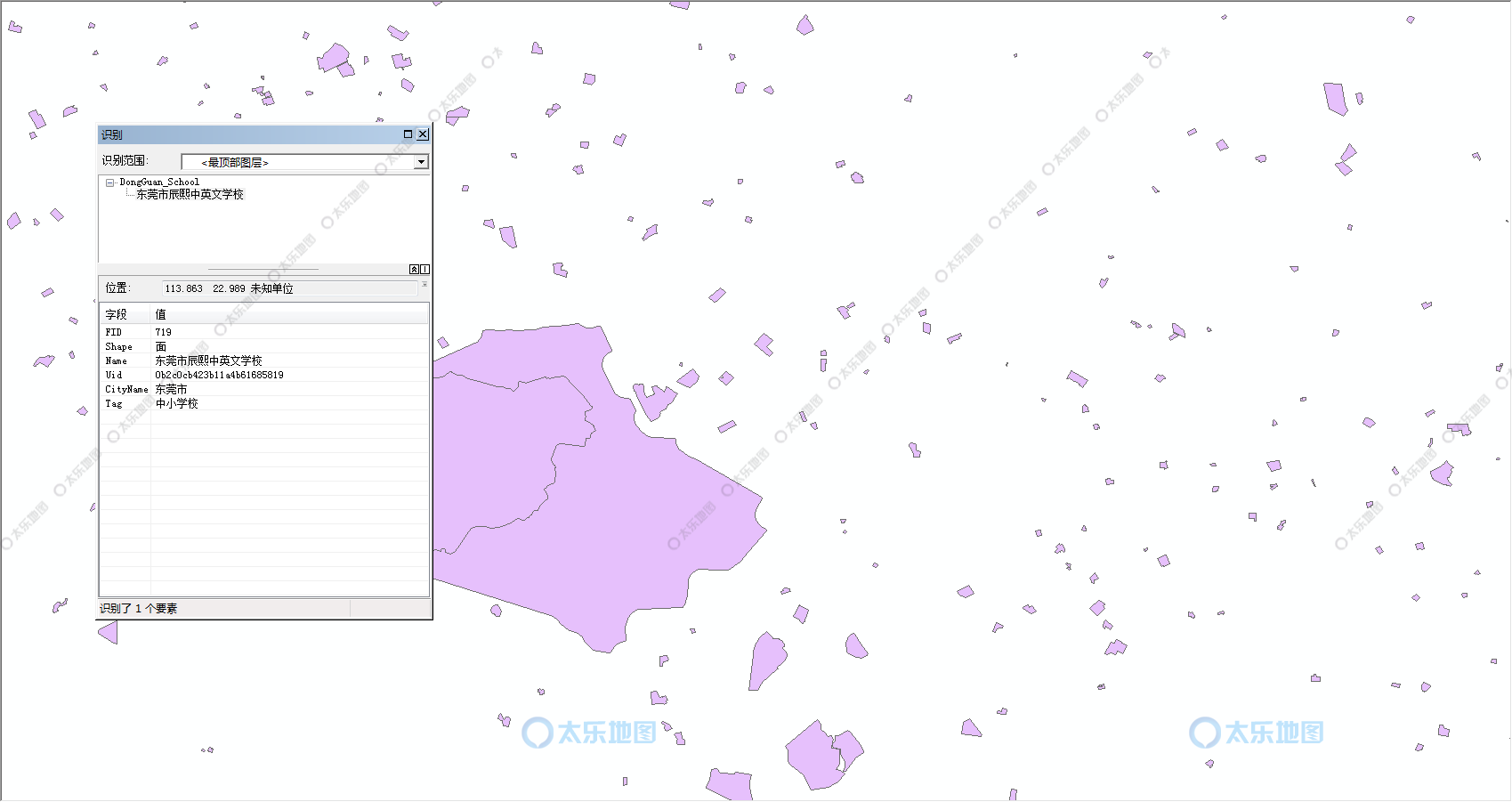This screenshot has height=802, width=1512.
Task: Select the Name value 东莞市辰熙中英文学校 in the attribute table
Action: coord(208,360)
